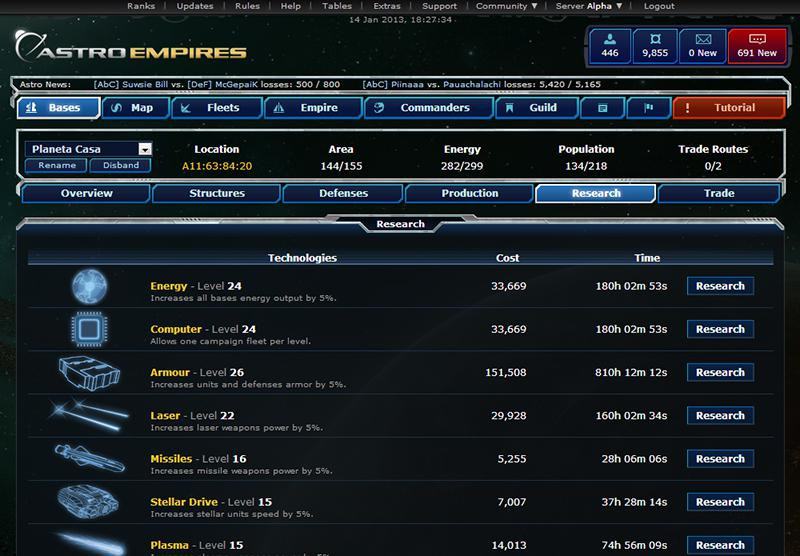Click the Laser technology beams icon

click(x=89, y=415)
